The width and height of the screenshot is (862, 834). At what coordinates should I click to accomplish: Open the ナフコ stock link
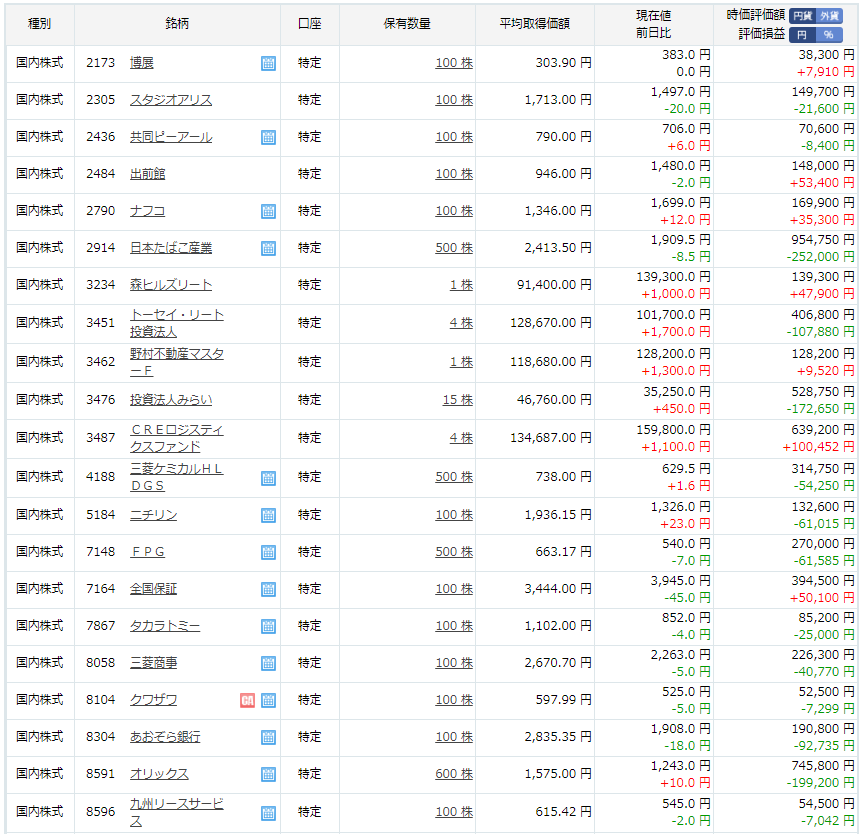(x=147, y=211)
